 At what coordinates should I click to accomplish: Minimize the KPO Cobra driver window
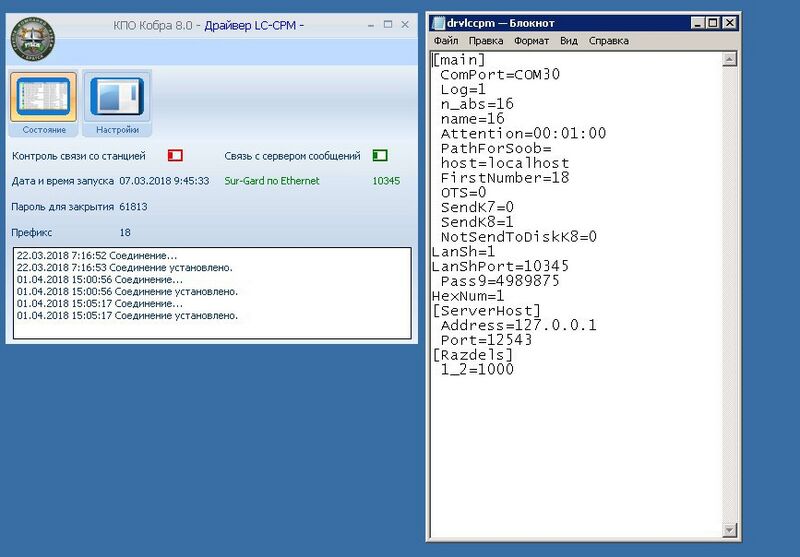click(x=363, y=23)
